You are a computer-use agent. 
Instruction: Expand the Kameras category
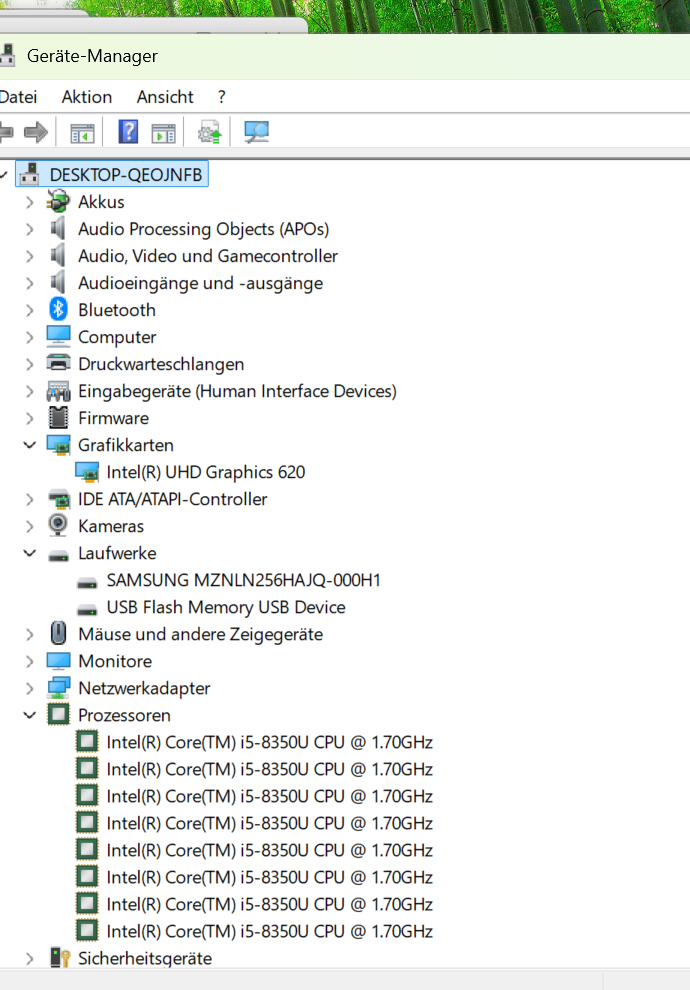tap(30, 527)
